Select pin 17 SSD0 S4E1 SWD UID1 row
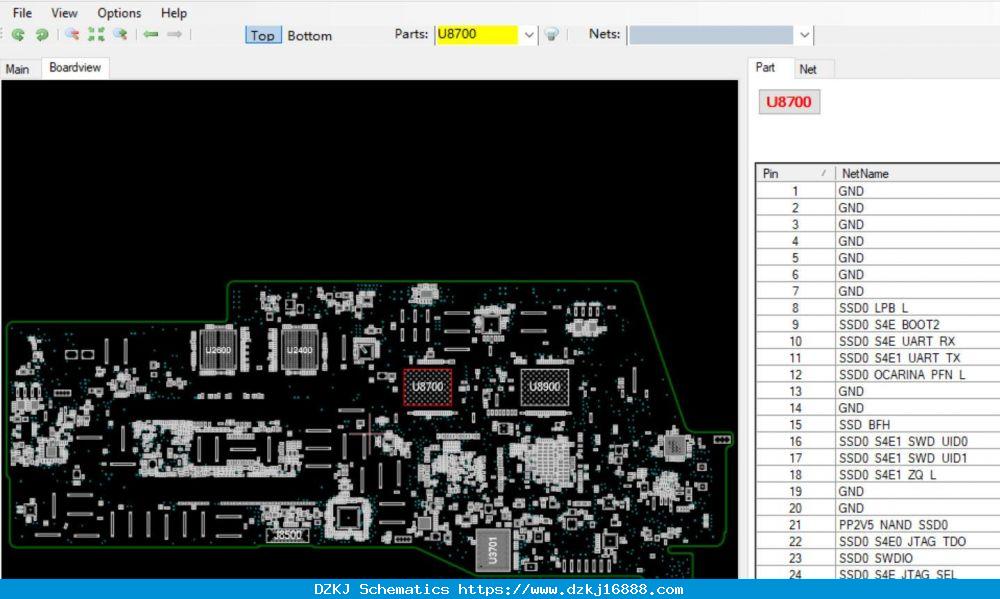Screen dimensions: 1000x599 click(x=878, y=458)
